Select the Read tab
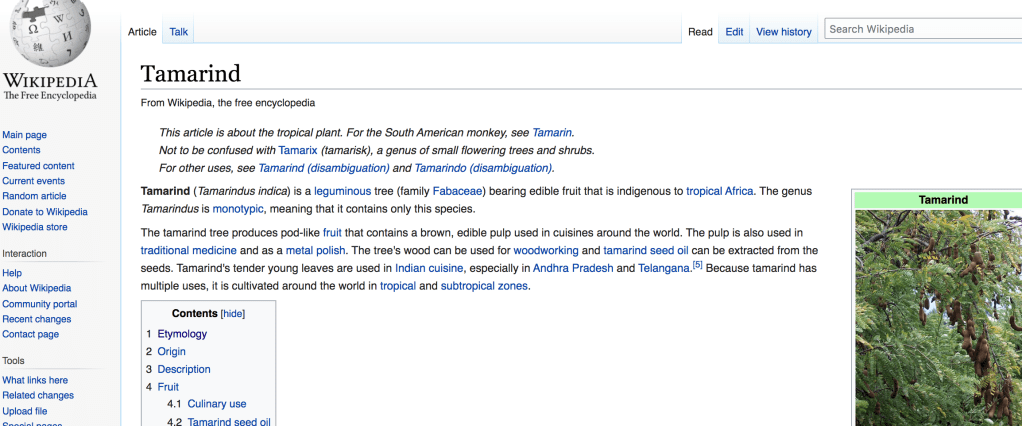Image resolution: width=1022 pixels, height=426 pixels. click(700, 32)
